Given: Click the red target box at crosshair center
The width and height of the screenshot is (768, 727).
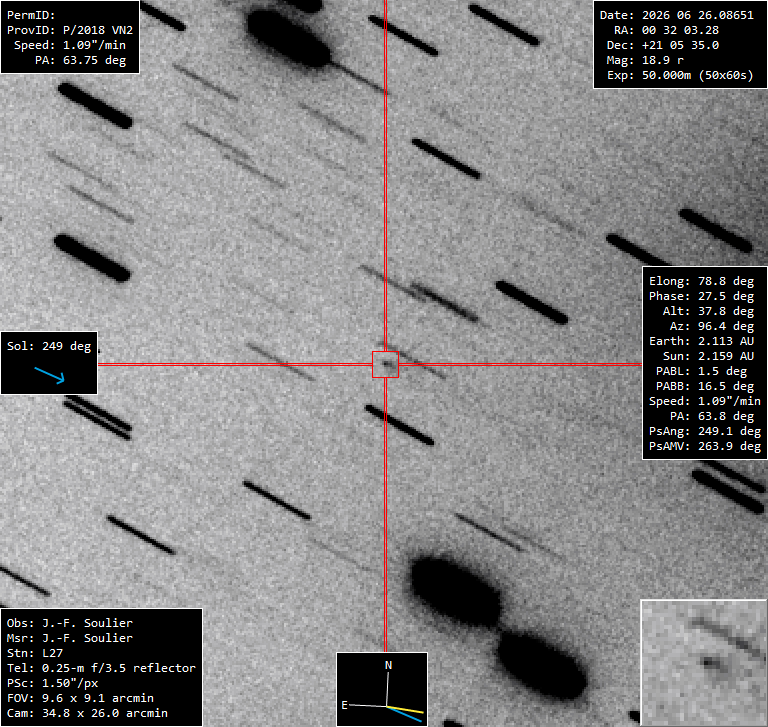Looking at the screenshot, I should (385, 364).
